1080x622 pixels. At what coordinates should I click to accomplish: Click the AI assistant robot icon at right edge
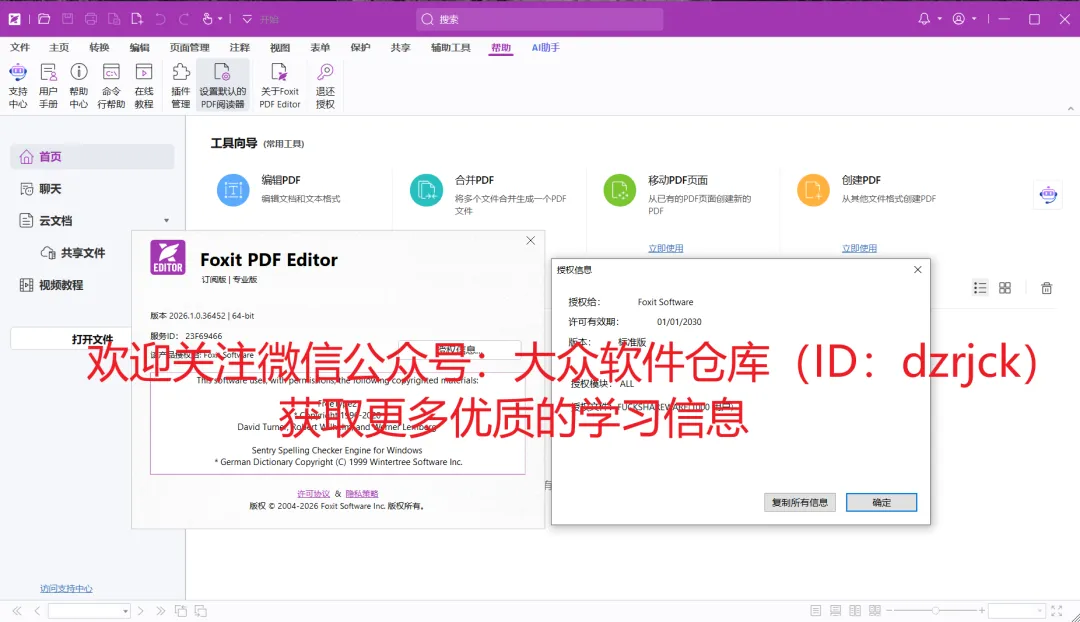(x=1048, y=195)
